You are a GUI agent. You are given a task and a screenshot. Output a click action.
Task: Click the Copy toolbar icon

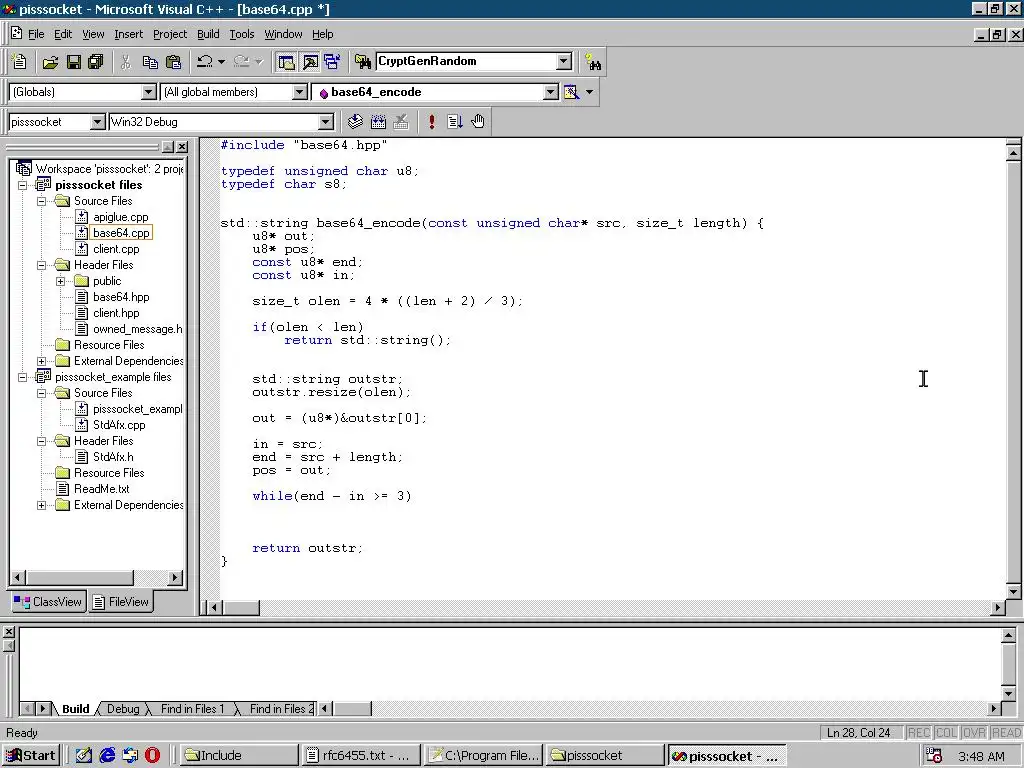[x=150, y=62]
